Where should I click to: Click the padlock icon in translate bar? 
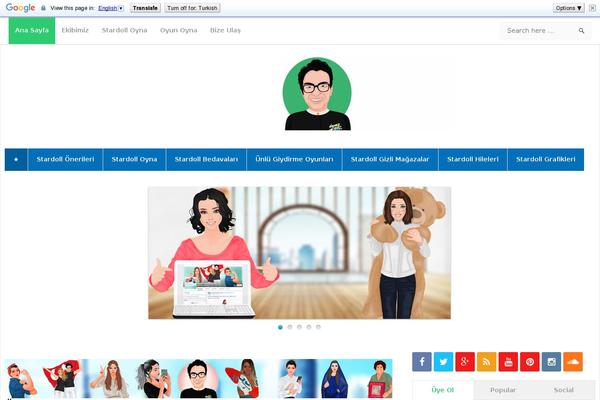[x=43, y=8]
